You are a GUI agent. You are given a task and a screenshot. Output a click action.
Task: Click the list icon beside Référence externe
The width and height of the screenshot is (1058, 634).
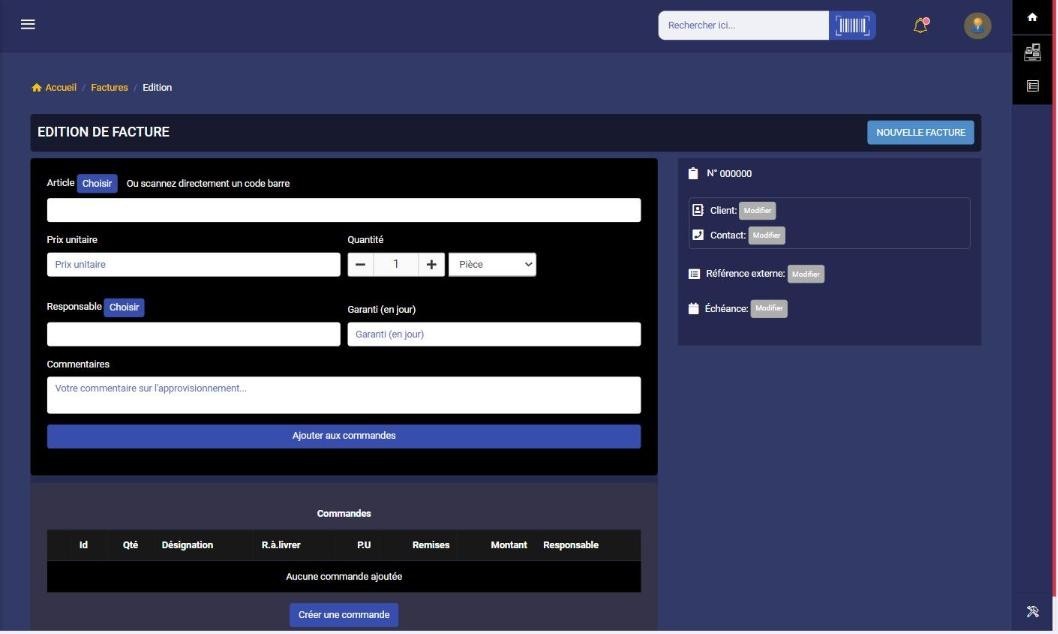coord(694,274)
